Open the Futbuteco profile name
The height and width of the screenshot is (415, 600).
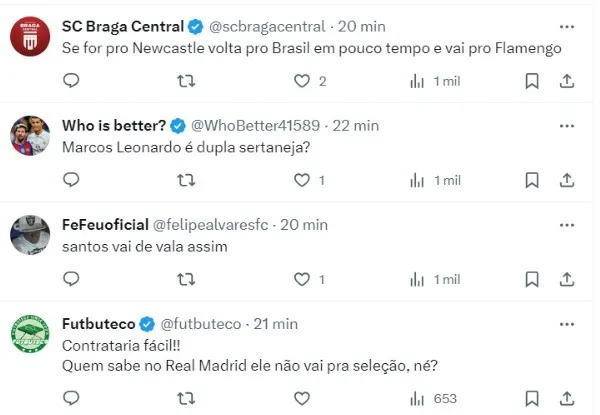coord(99,323)
